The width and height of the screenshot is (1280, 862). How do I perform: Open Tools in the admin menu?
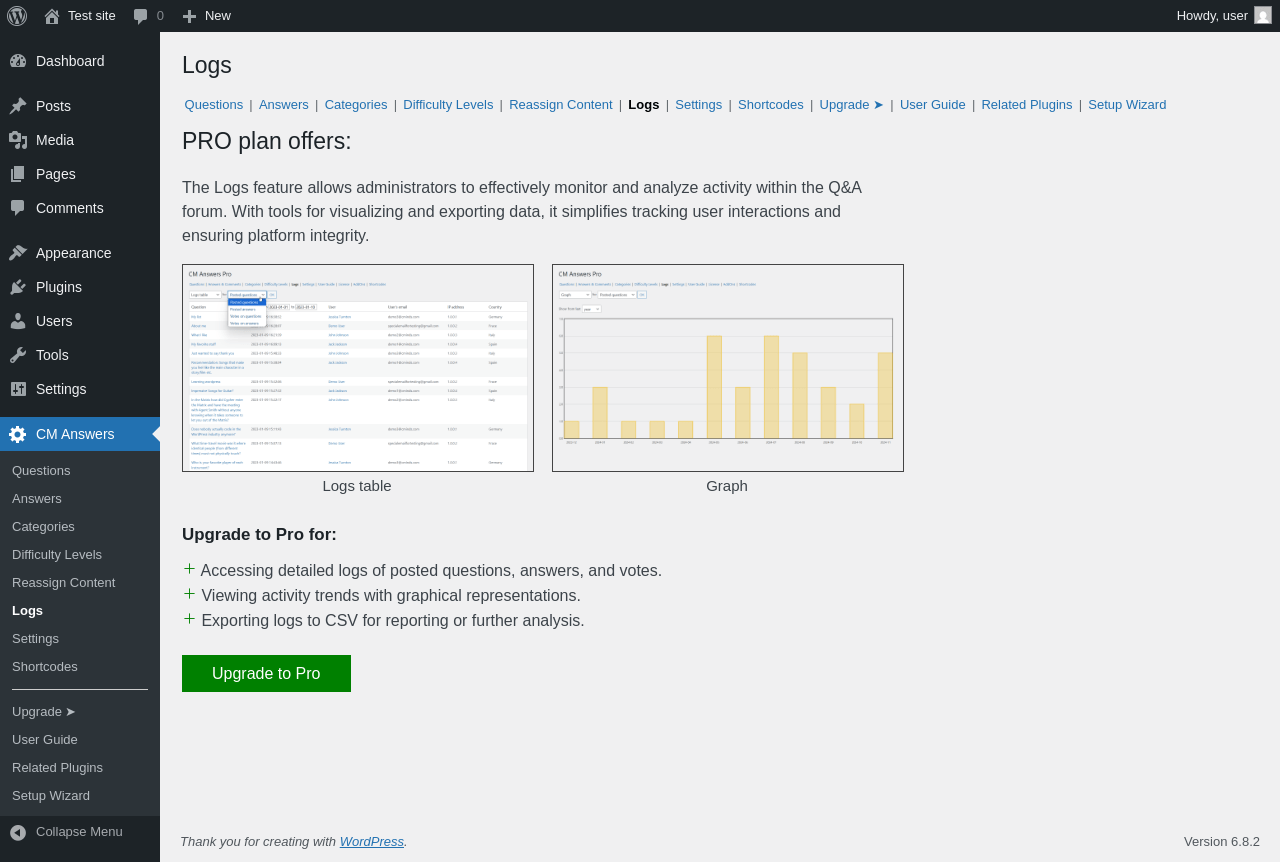click(x=80, y=355)
